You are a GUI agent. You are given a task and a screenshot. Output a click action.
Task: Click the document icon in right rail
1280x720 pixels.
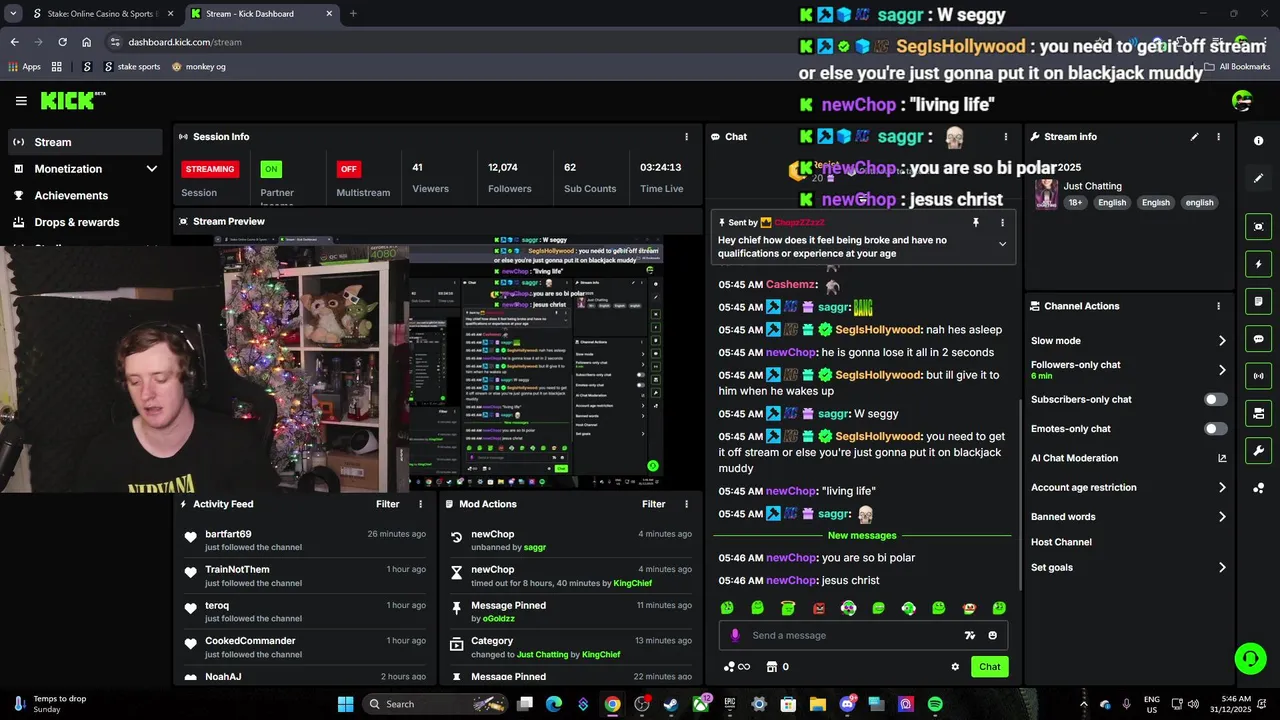tap(1258, 301)
